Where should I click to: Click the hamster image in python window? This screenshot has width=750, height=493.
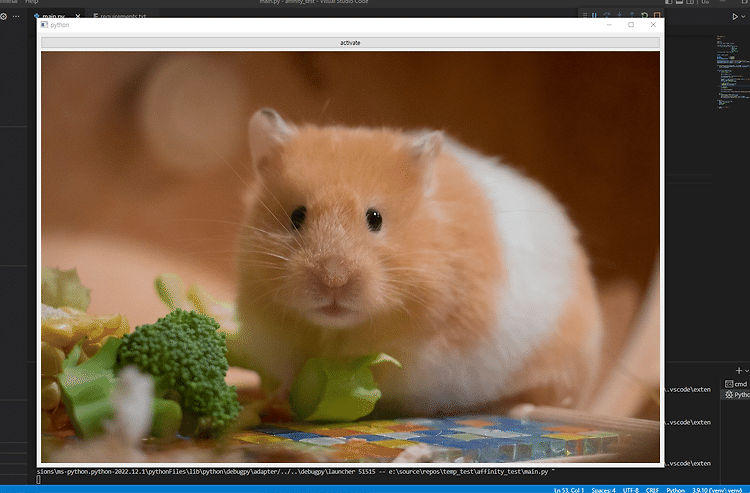pyautogui.click(x=350, y=257)
